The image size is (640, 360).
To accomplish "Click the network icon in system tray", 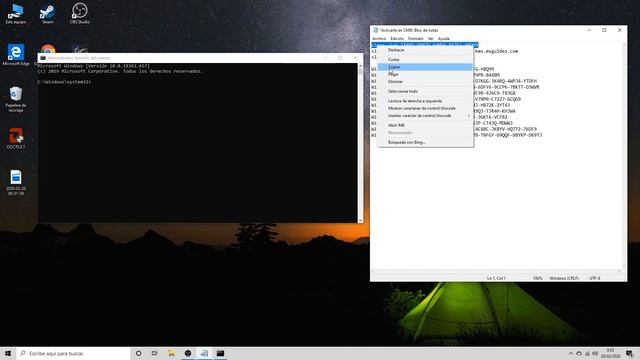I will [x=587, y=353].
